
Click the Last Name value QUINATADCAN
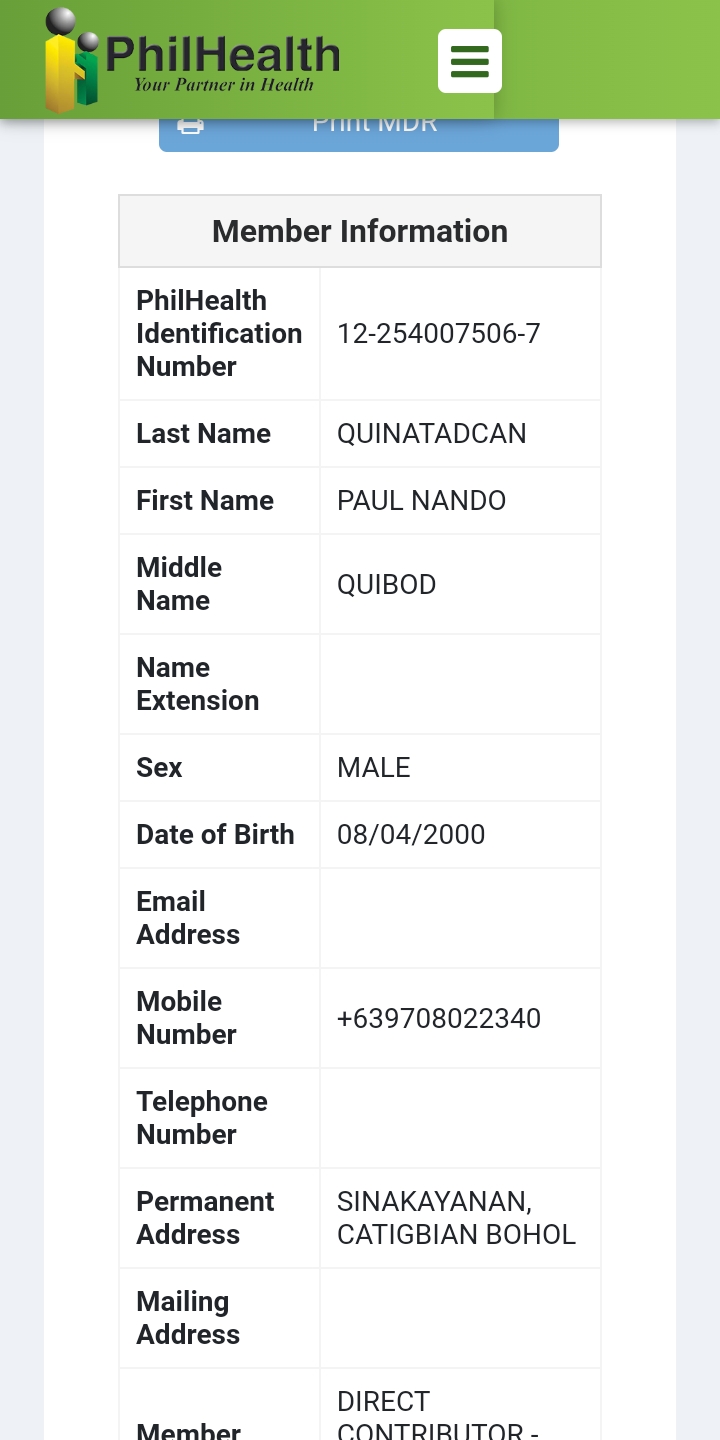(x=431, y=434)
